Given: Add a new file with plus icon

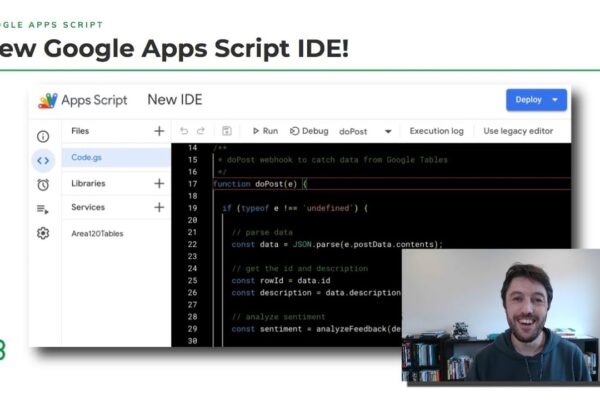Looking at the screenshot, I should click(159, 131).
